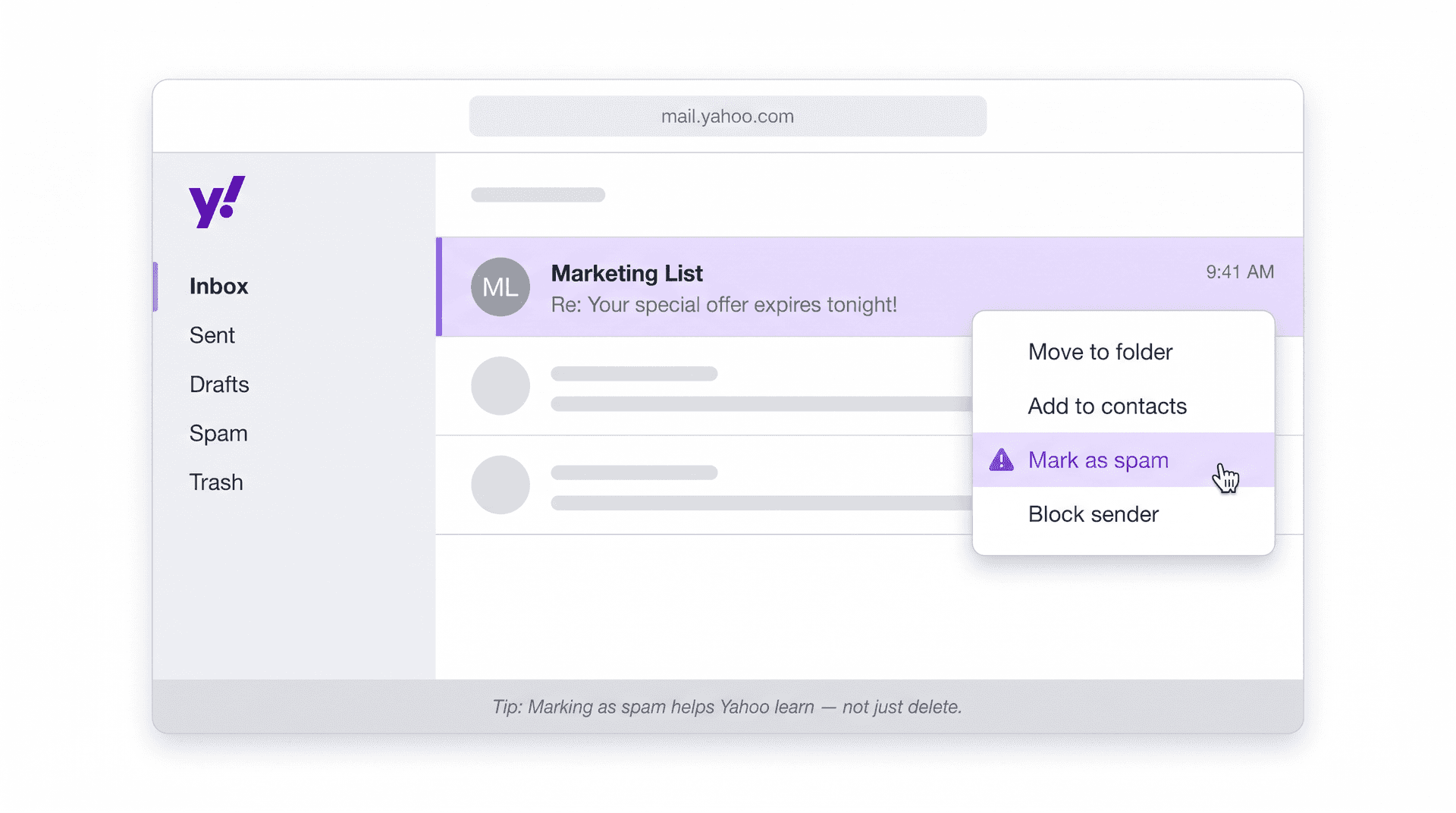Click the spam warning triangle icon

[1000, 460]
